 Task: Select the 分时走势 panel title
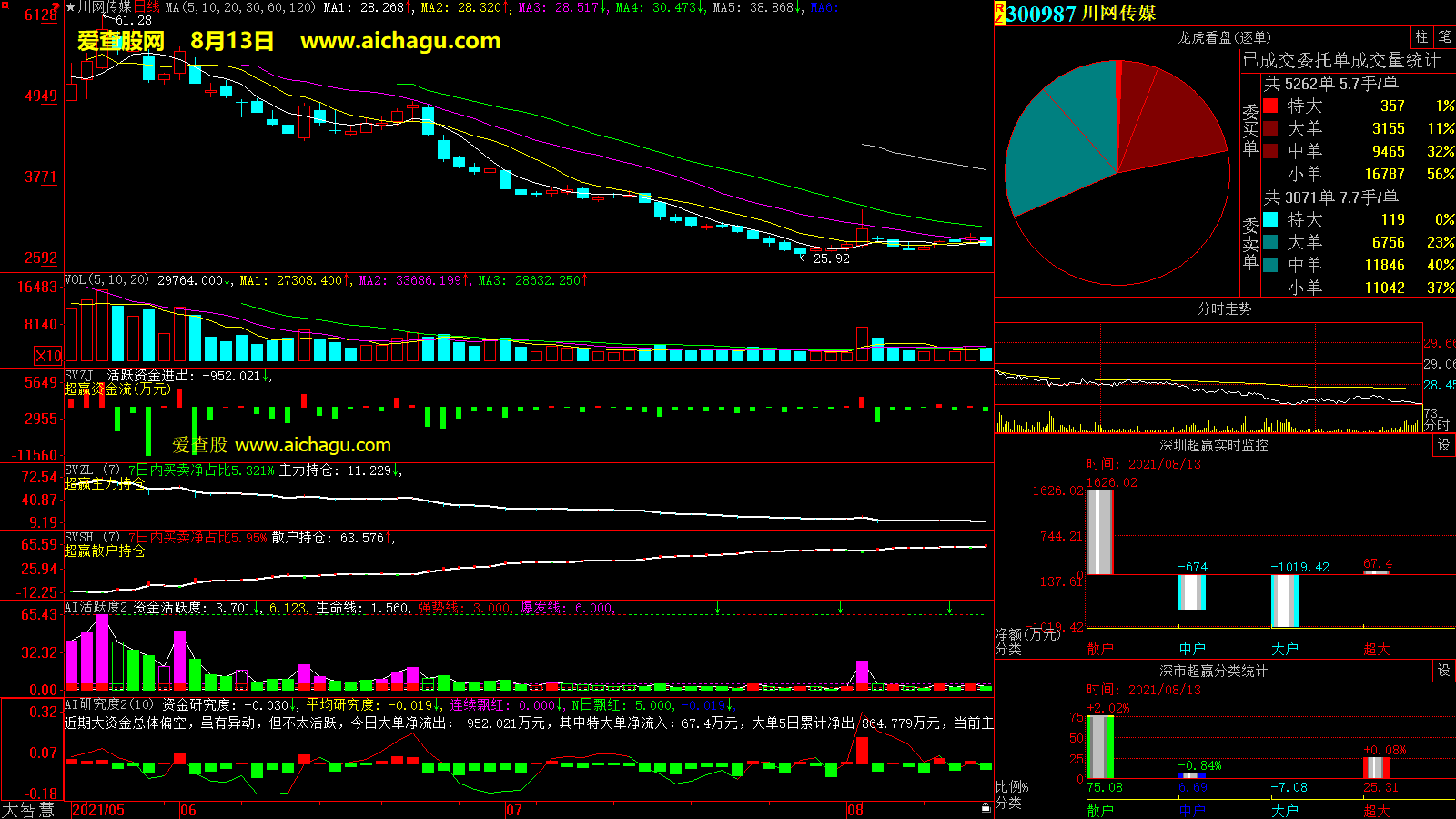pos(1224,308)
